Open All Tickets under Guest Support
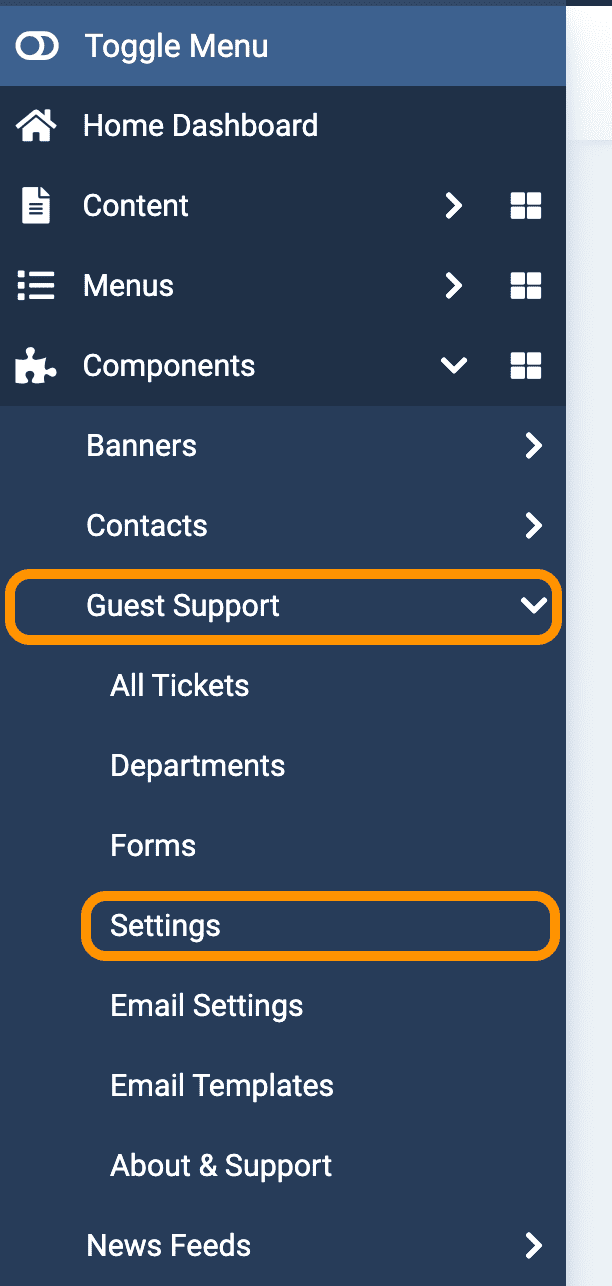612x1286 pixels. (x=180, y=686)
